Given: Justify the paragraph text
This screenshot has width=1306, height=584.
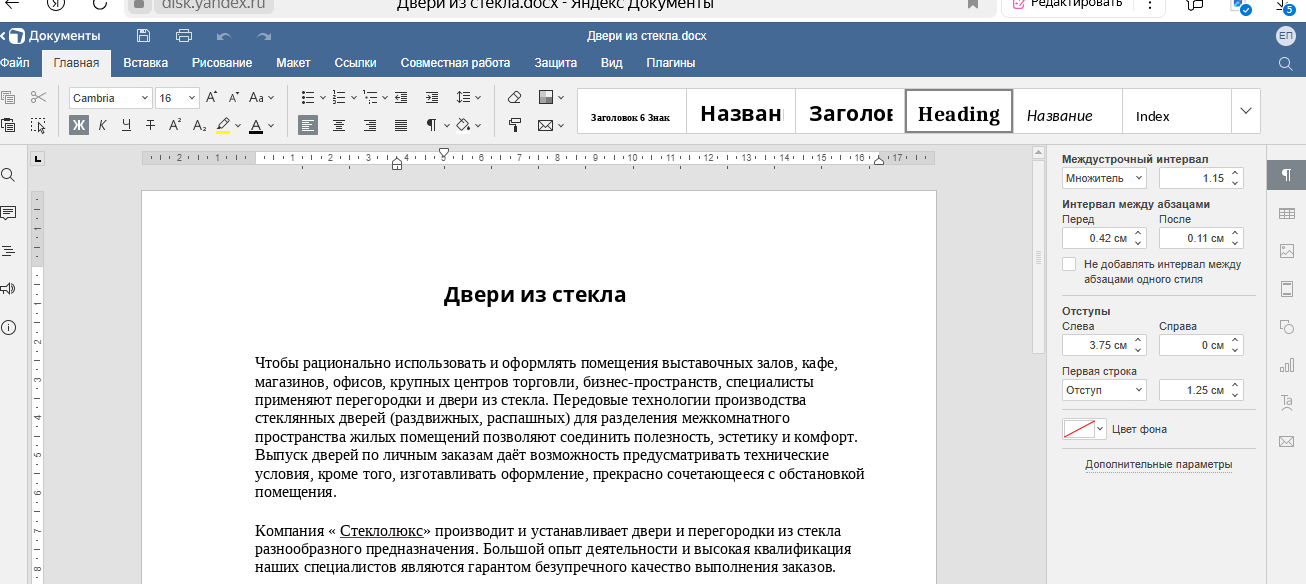Looking at the screenshot, I should click(x=401, y=125).
